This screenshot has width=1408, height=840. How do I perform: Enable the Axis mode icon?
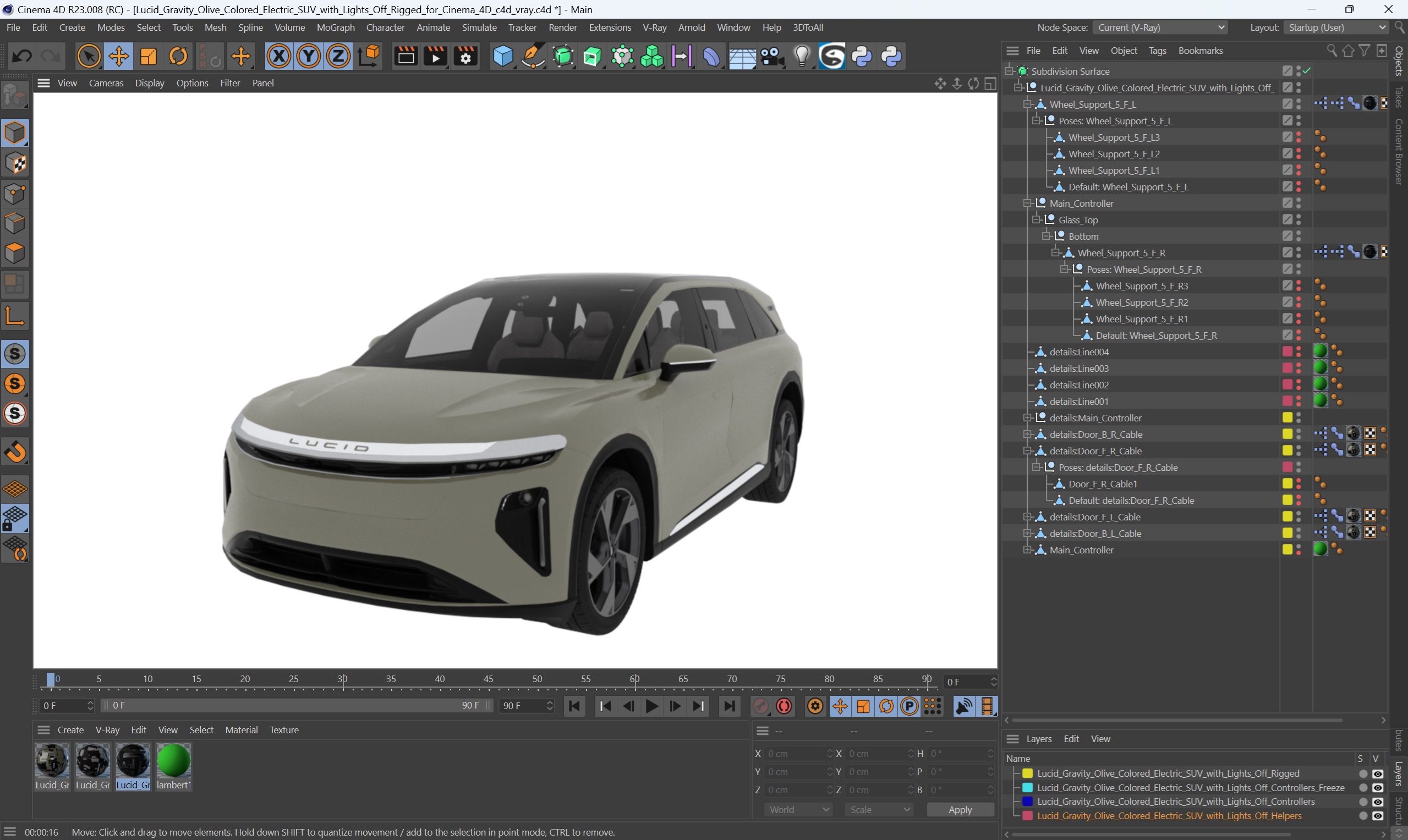(15, 316)
